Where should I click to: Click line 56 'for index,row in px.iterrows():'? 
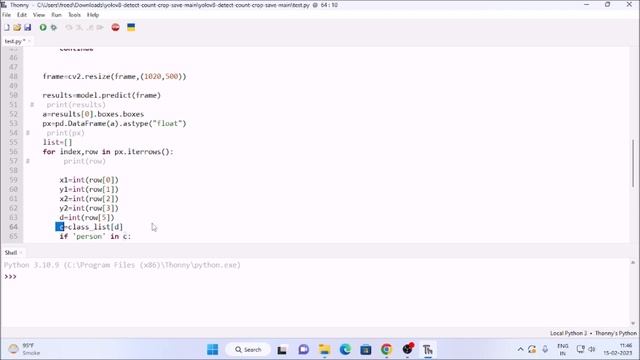[x=108, y=151]
